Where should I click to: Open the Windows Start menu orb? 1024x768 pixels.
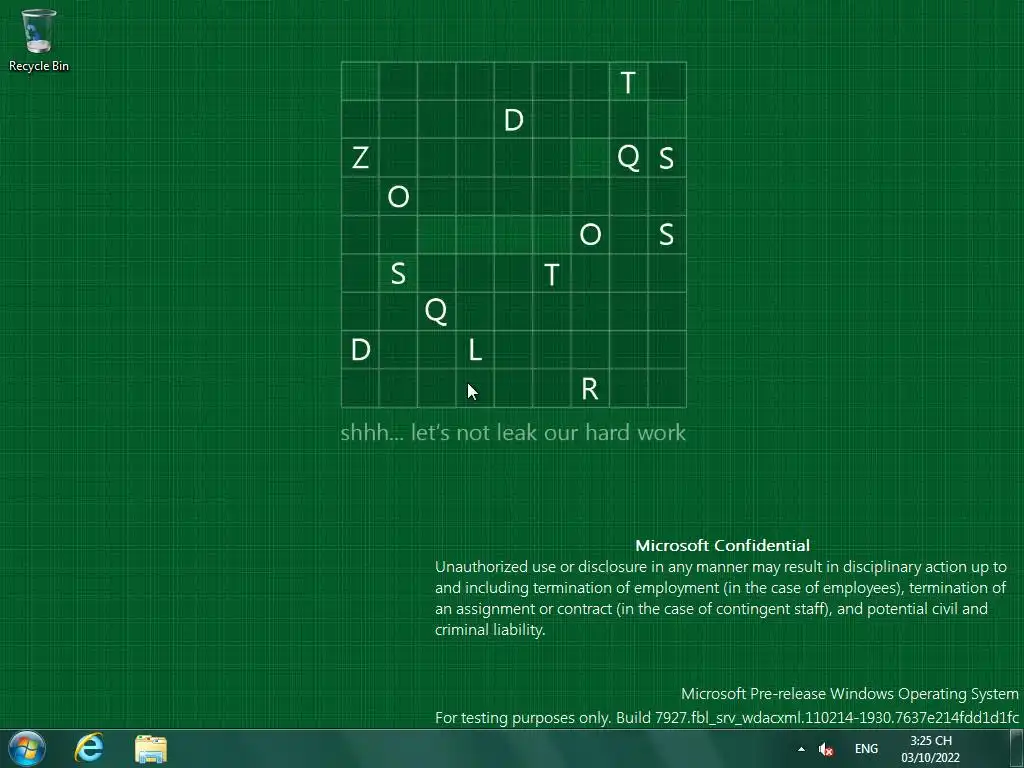coord(27,748)
